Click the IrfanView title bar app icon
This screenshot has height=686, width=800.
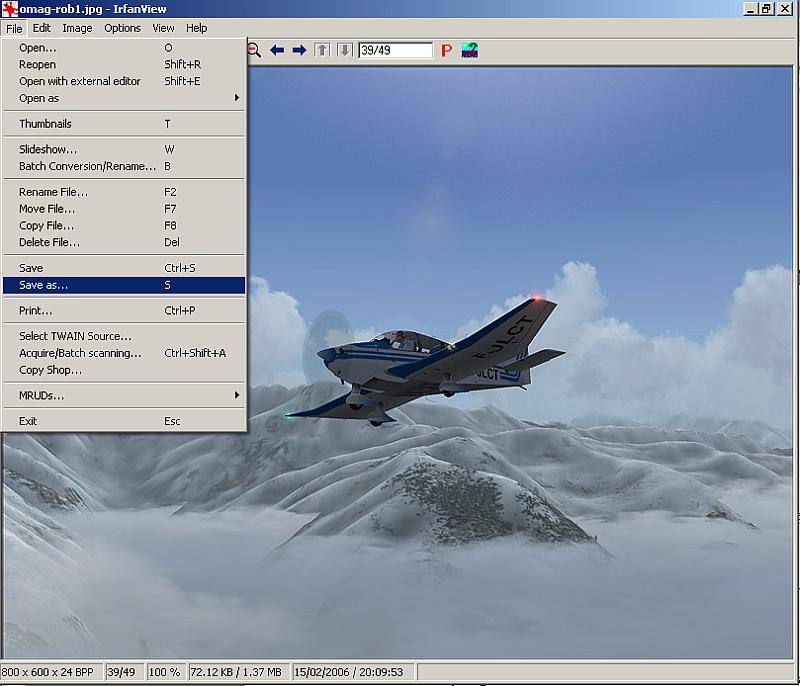(x=9, y=9)
